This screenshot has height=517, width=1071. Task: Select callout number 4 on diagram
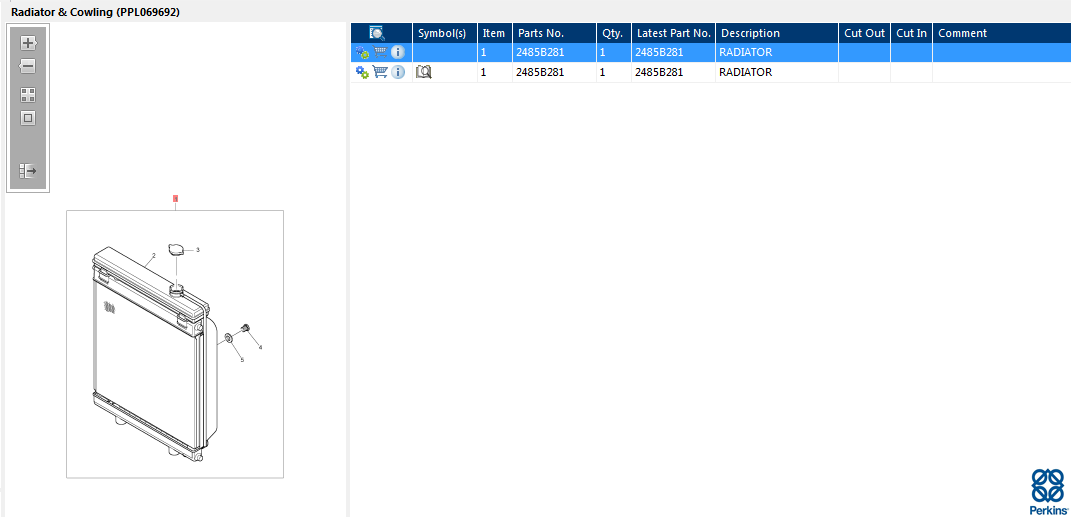(x=260, y=347)
